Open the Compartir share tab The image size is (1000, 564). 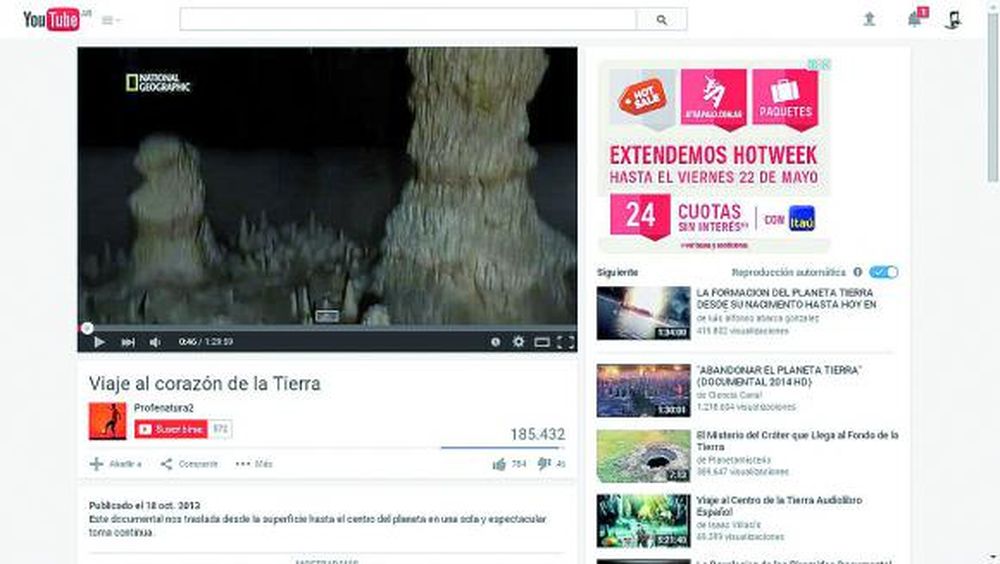pyautogui.click(x=189, y=464)
